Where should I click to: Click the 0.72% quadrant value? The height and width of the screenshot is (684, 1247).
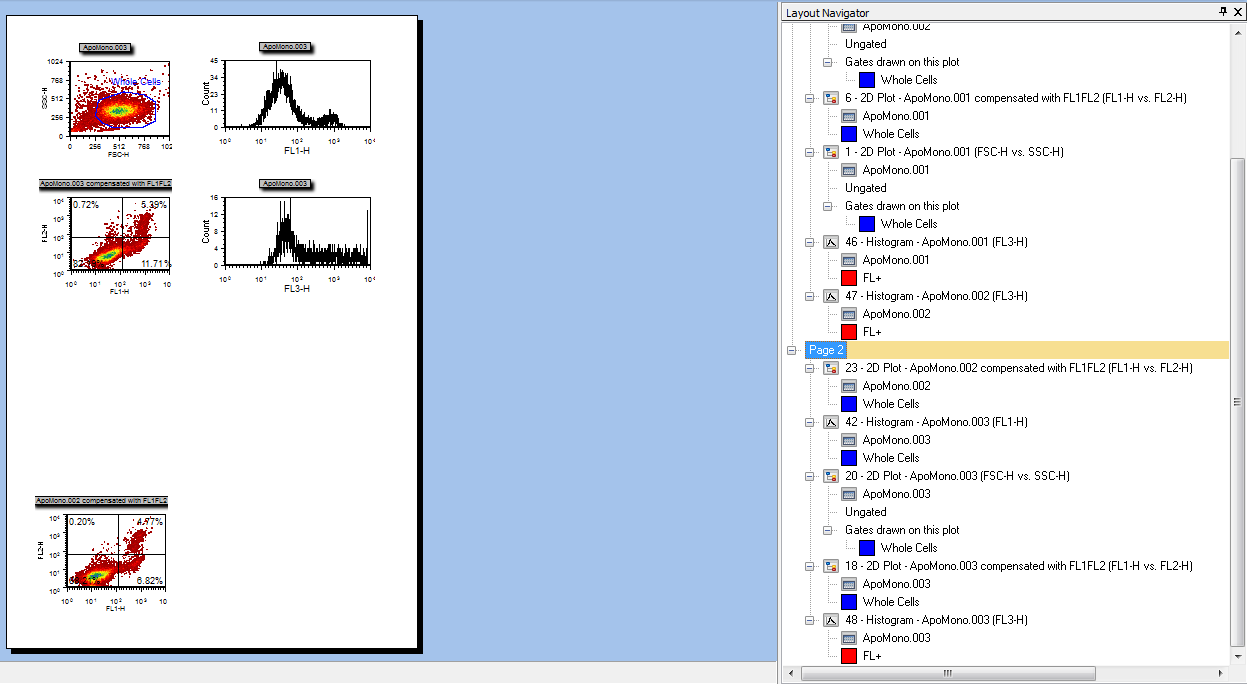[86, 205]
